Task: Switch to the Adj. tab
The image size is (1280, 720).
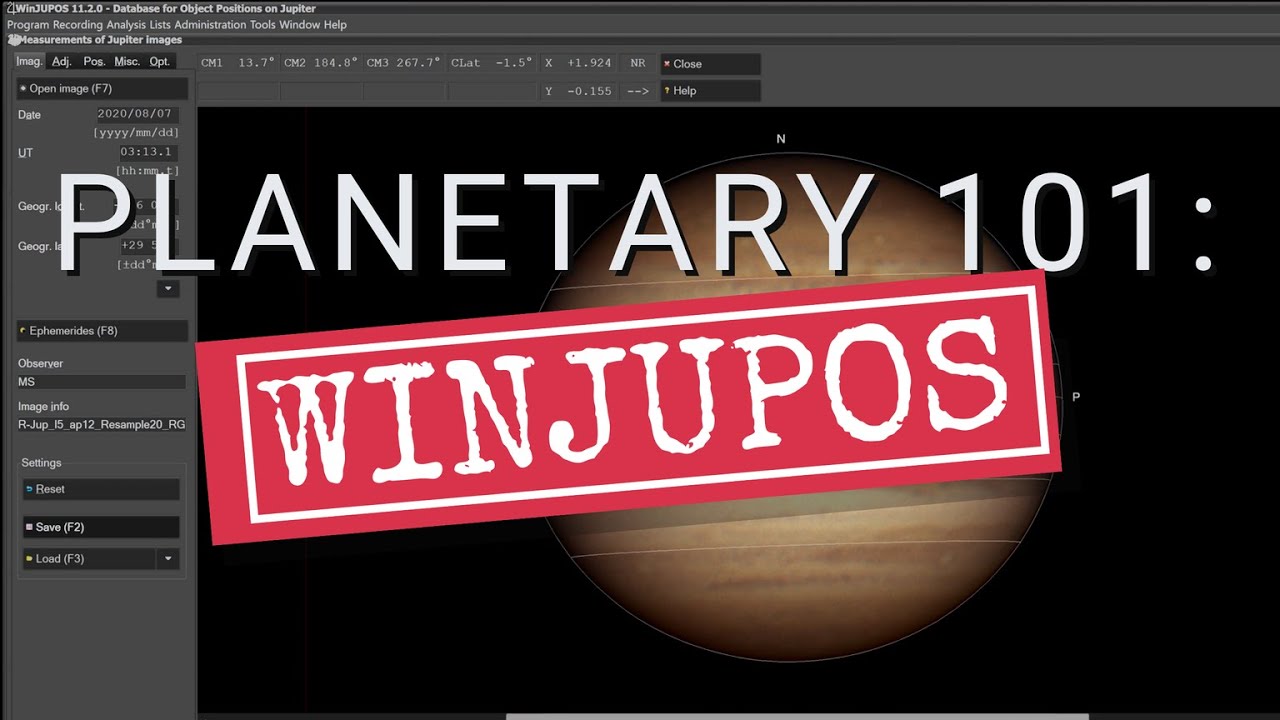Action: (x=62, y=61)
